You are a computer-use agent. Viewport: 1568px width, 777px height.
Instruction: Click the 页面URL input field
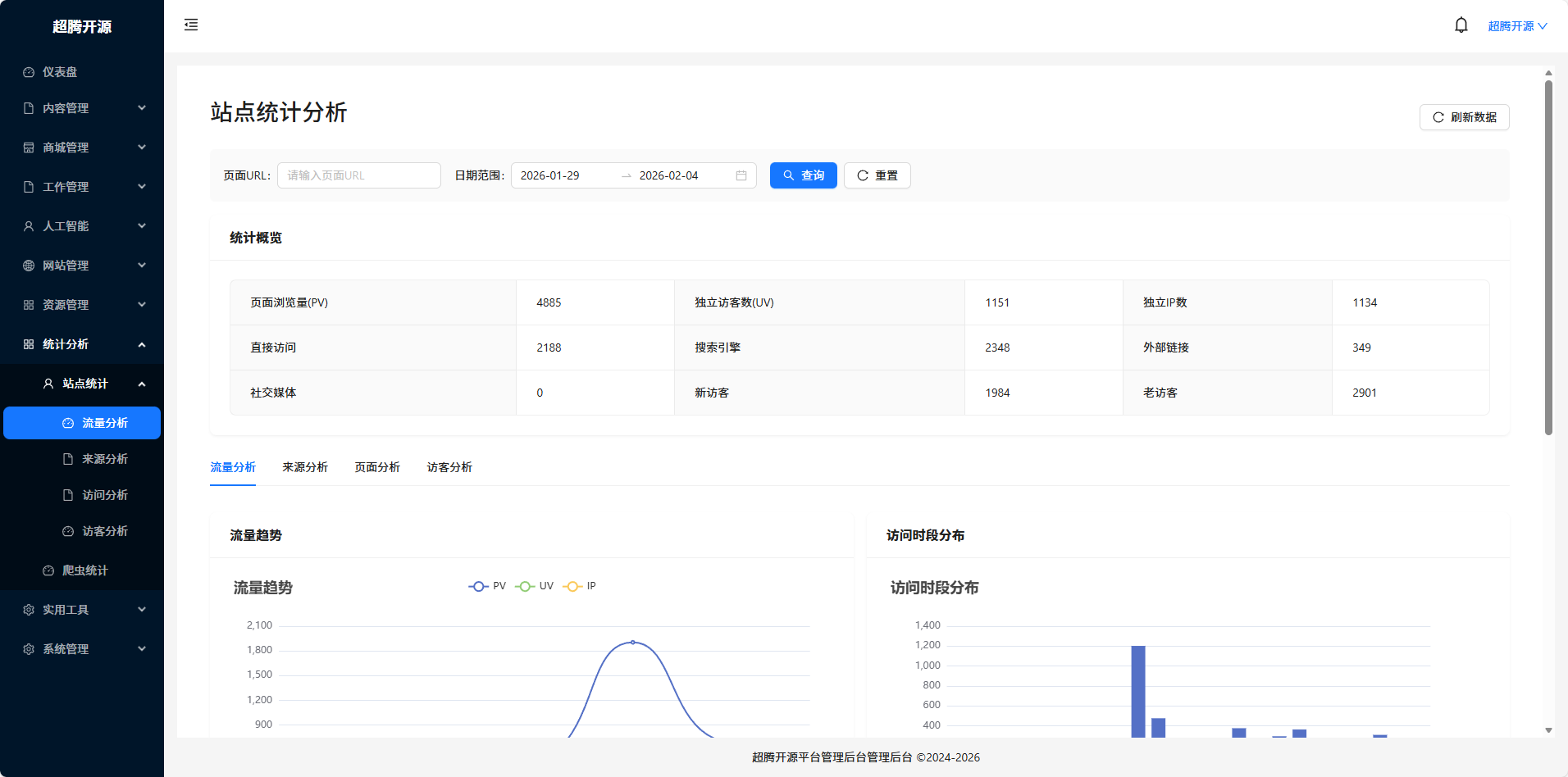358,175
